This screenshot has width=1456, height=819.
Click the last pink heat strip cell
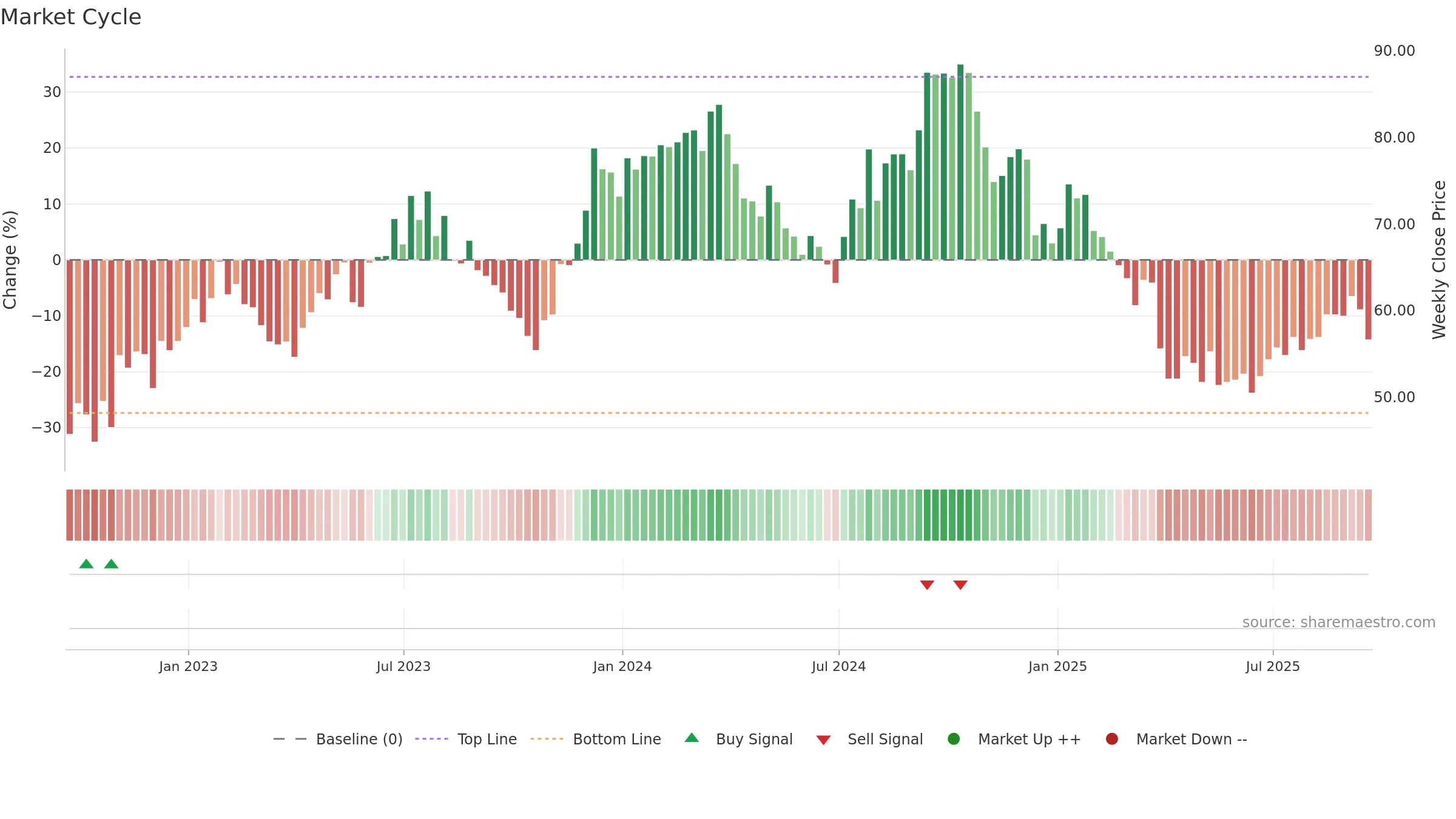pos(1368,515)
